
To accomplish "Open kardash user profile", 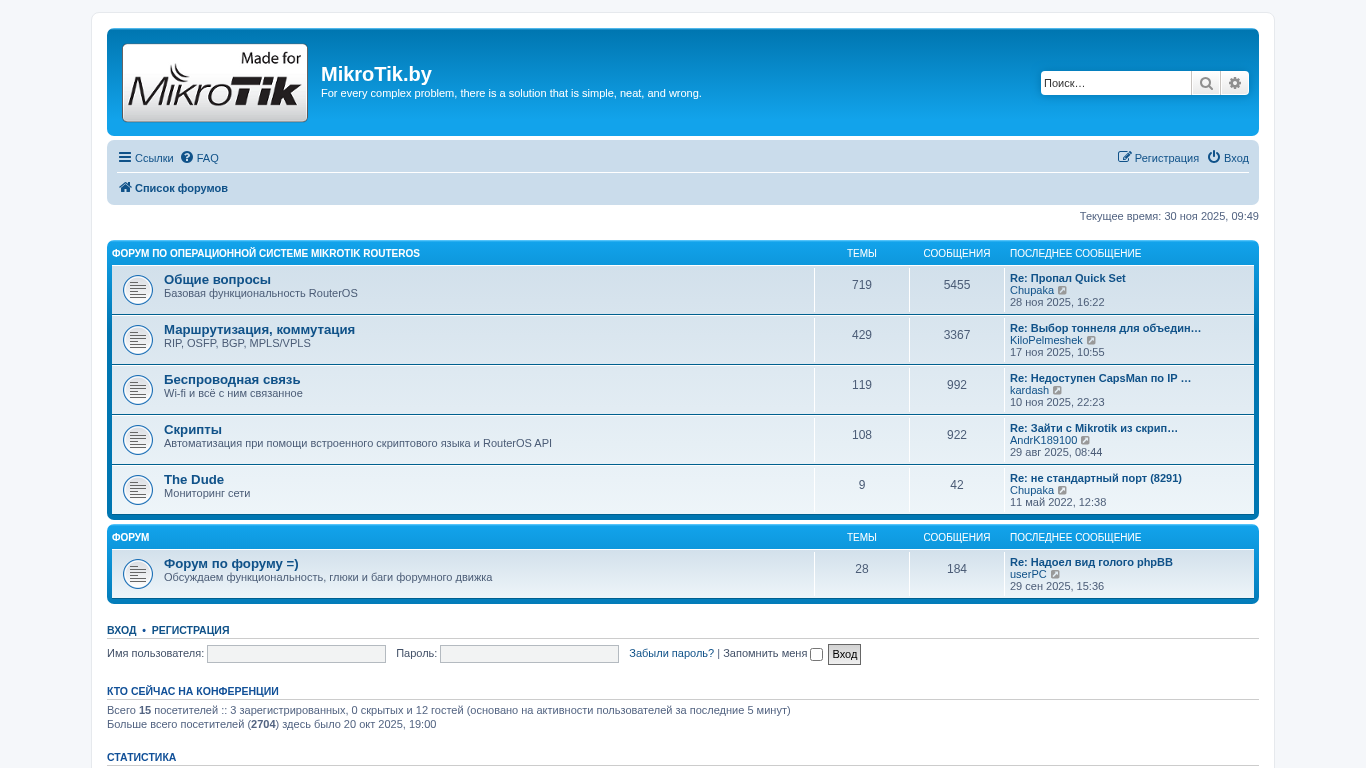I will (1029, 390).
